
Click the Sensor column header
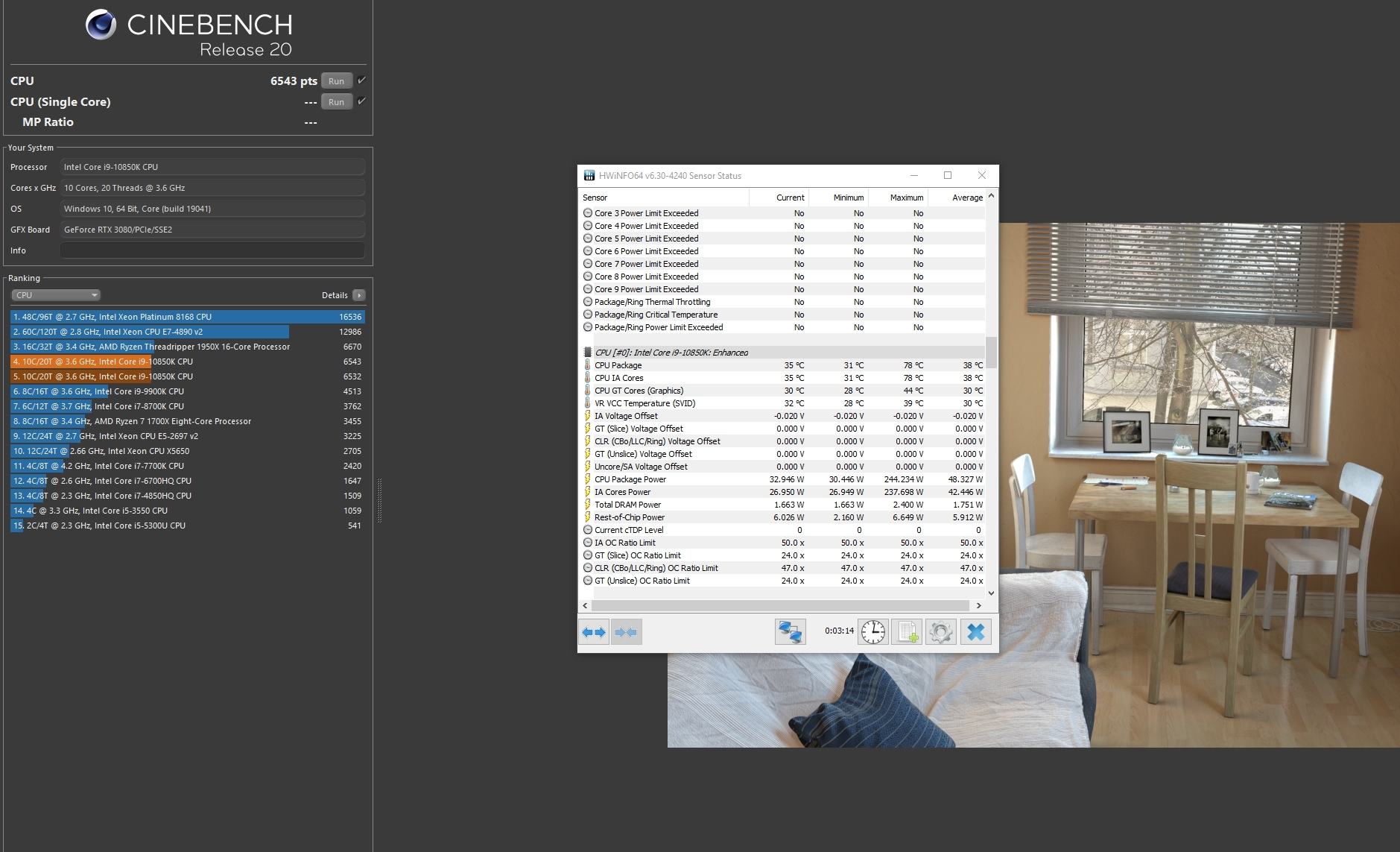[x=664, y=198]
